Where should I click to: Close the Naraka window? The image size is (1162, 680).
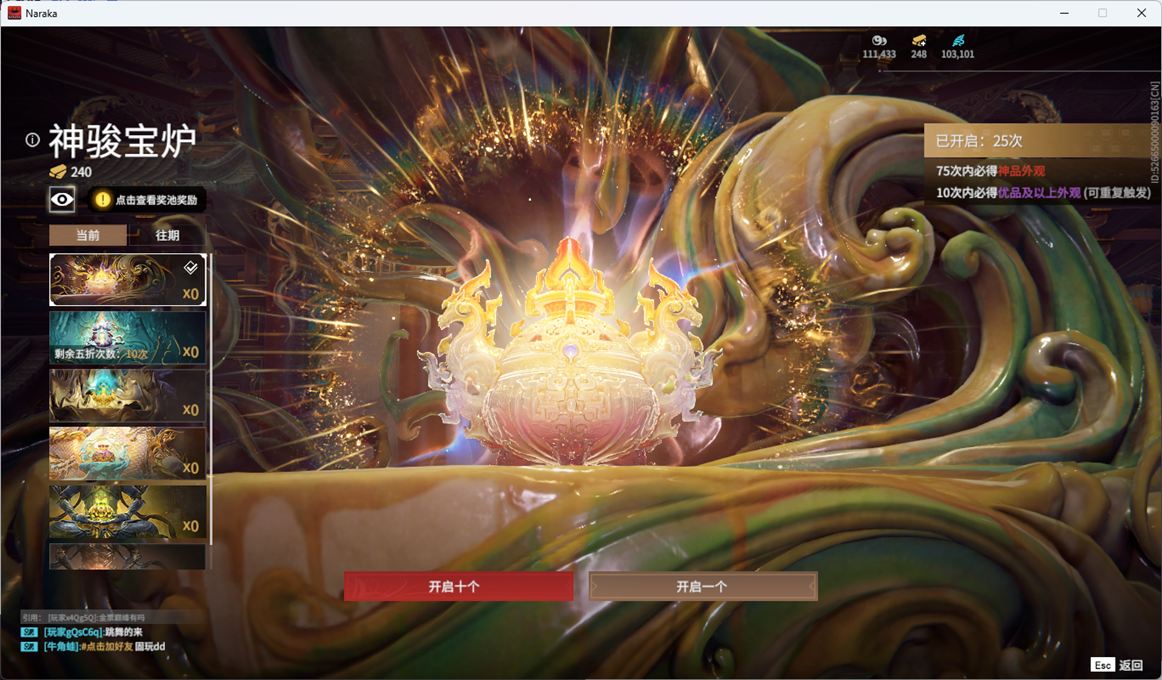[1141, 13]
